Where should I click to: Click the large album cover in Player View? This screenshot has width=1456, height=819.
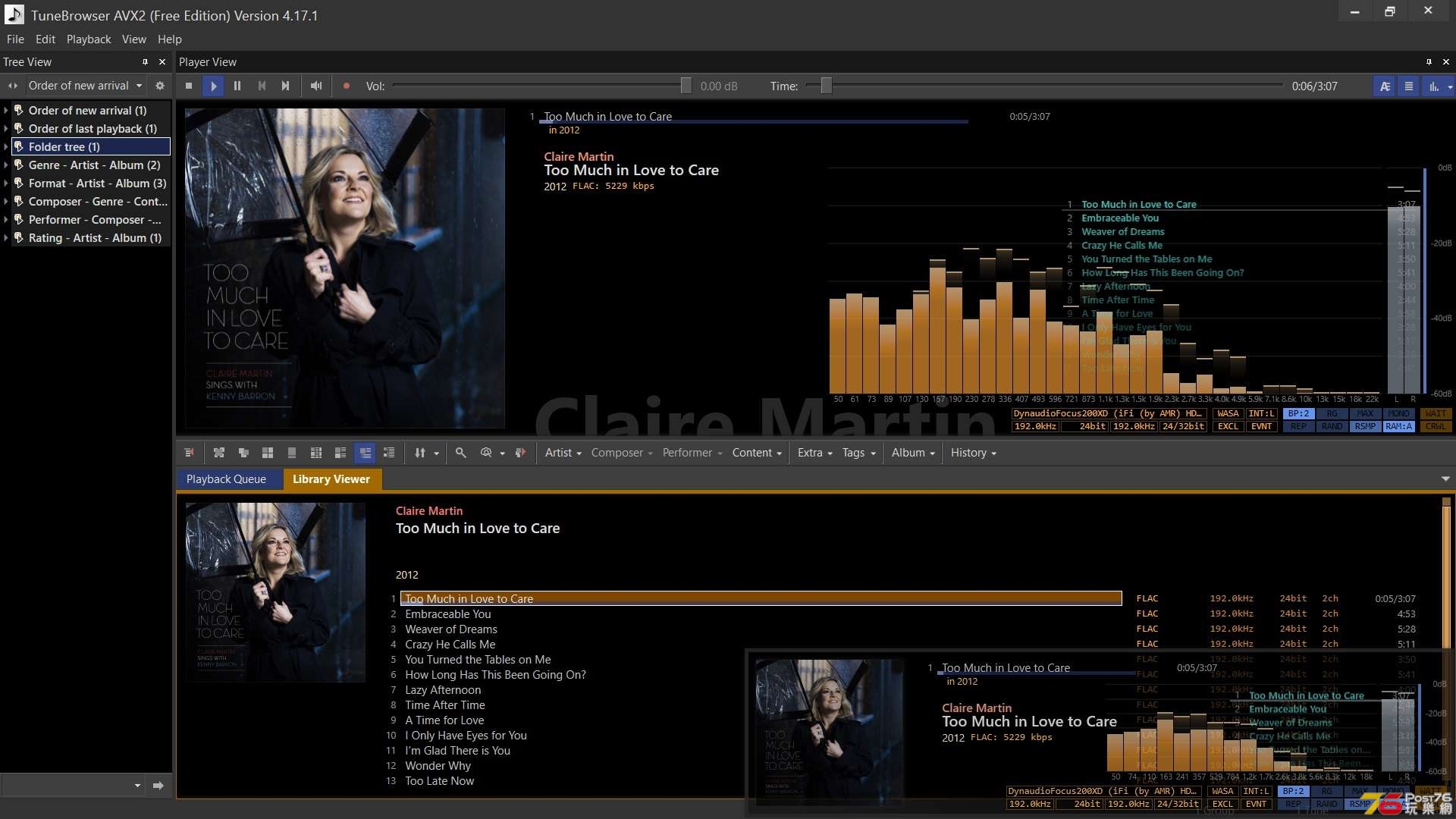[345, 268]
